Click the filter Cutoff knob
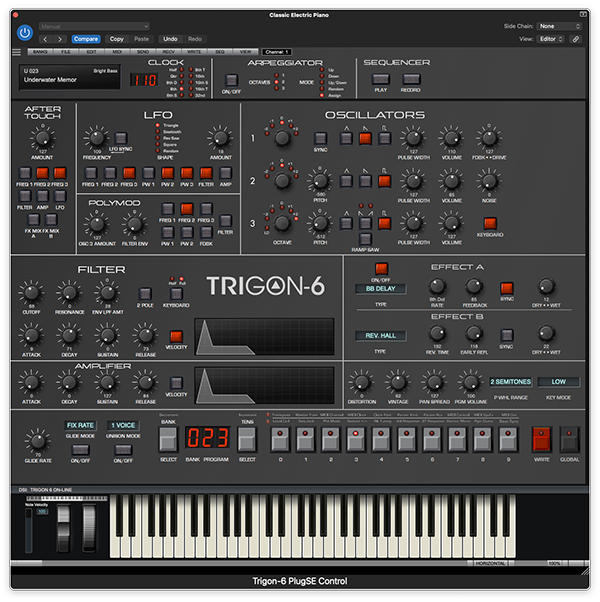600x602 pixels. point(31,293)
